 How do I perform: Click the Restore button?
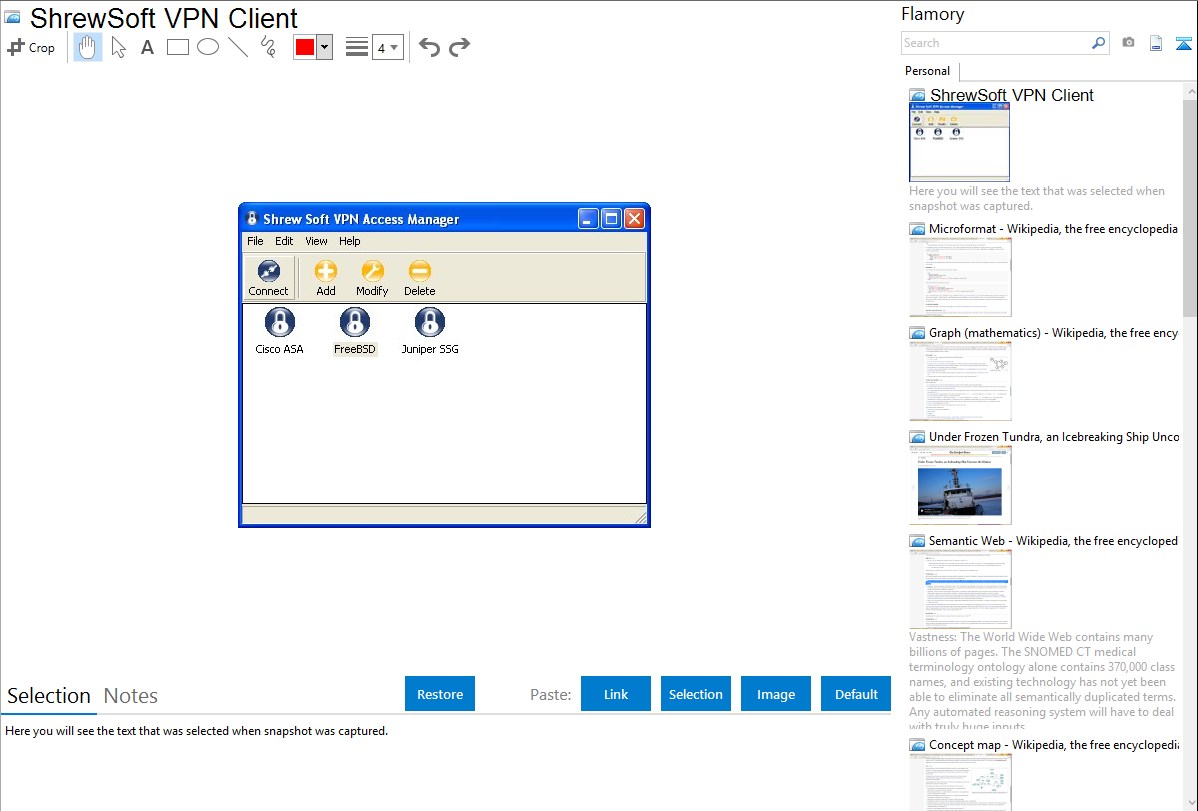pos(440,694)
